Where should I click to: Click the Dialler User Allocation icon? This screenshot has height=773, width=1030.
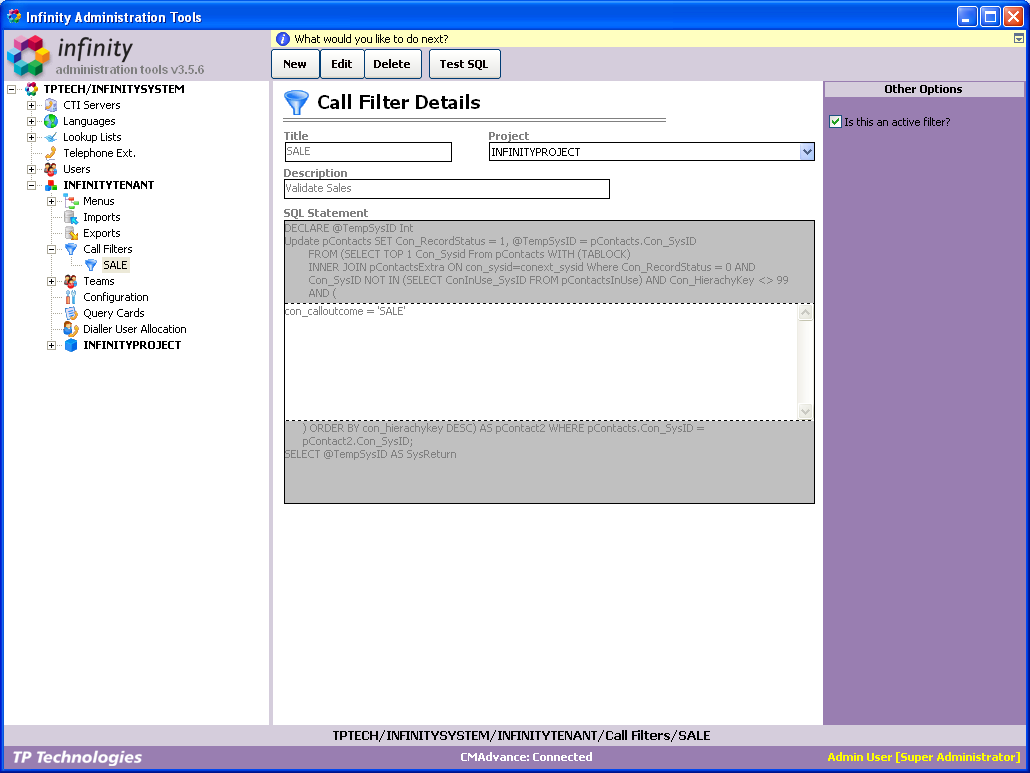click(x=71, y=329)
